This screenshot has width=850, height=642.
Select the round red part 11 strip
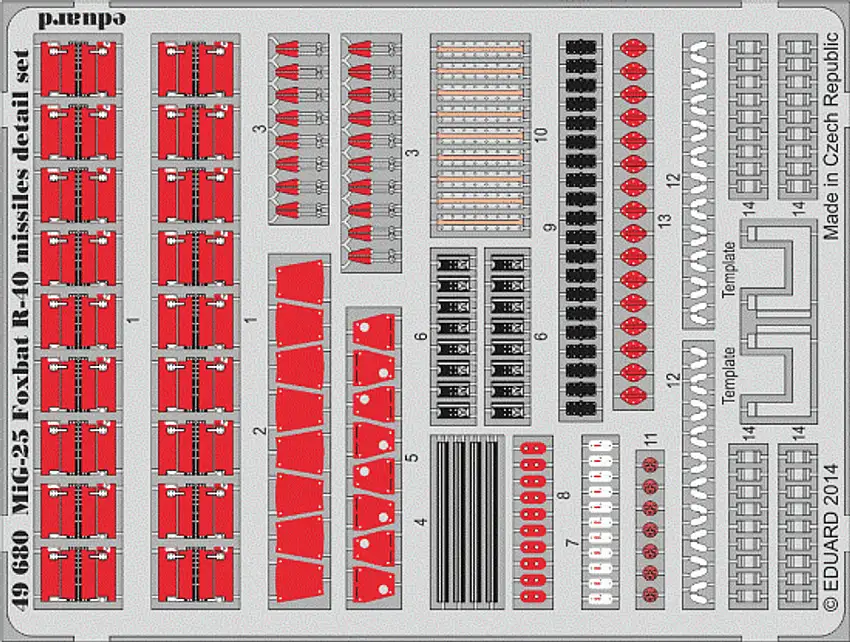click(x=650, y=526)
